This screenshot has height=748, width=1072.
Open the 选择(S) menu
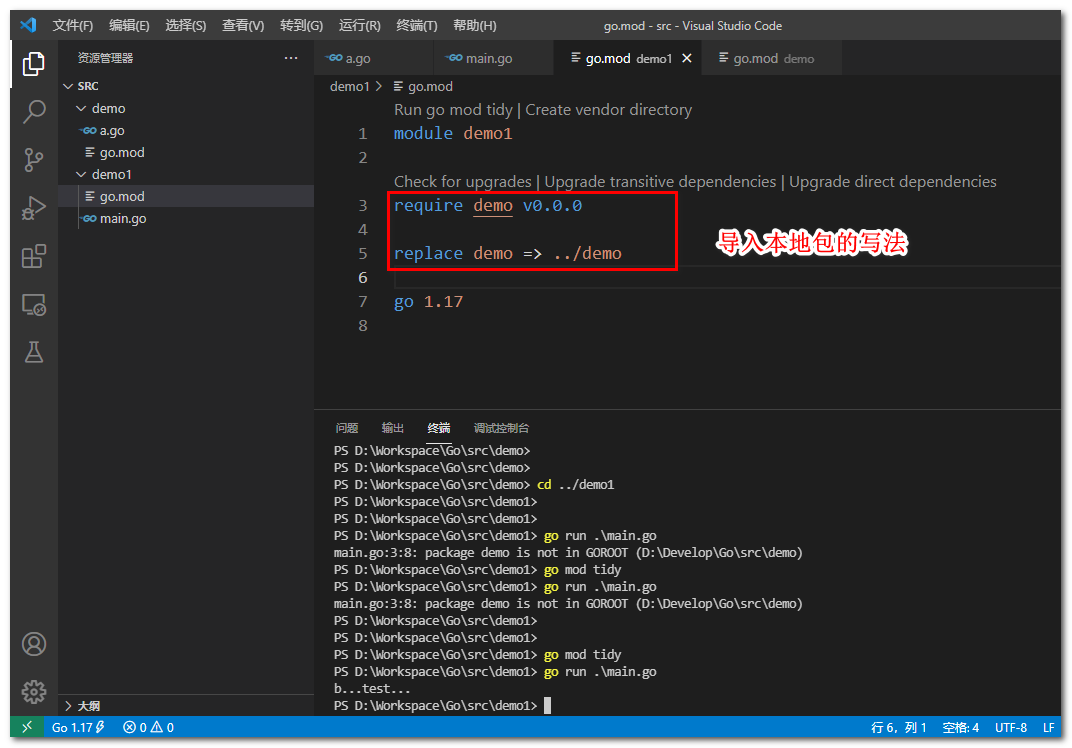(x=185, y=25)
